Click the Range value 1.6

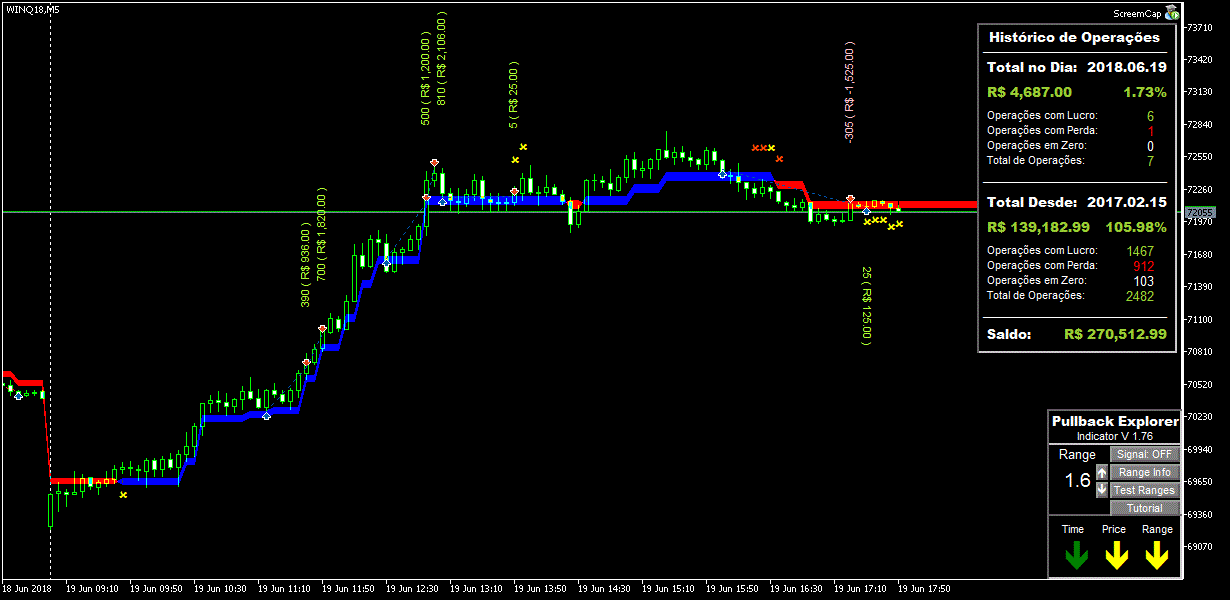[1077, 481]
